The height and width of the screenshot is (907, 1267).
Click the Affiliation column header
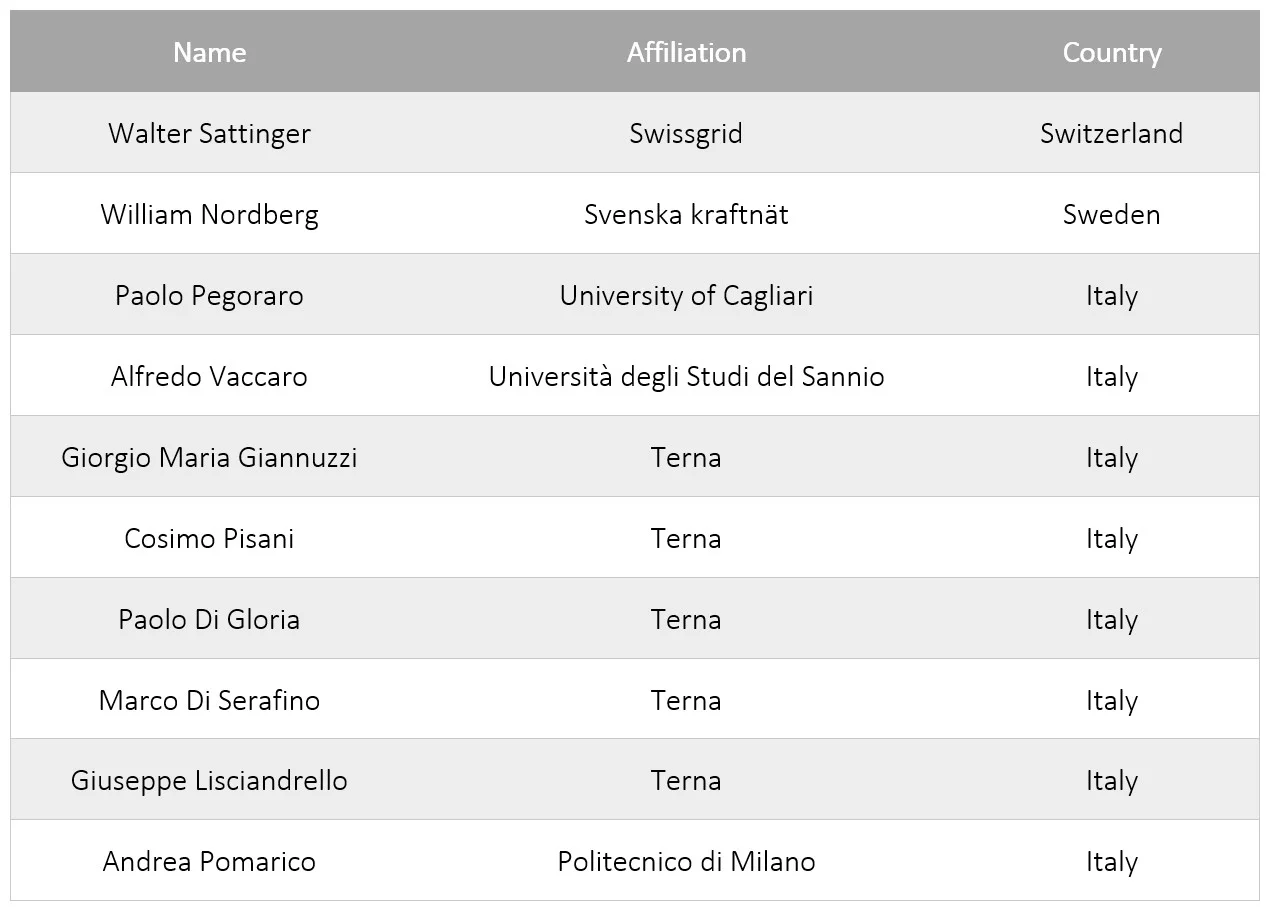[x=686, y=52]
